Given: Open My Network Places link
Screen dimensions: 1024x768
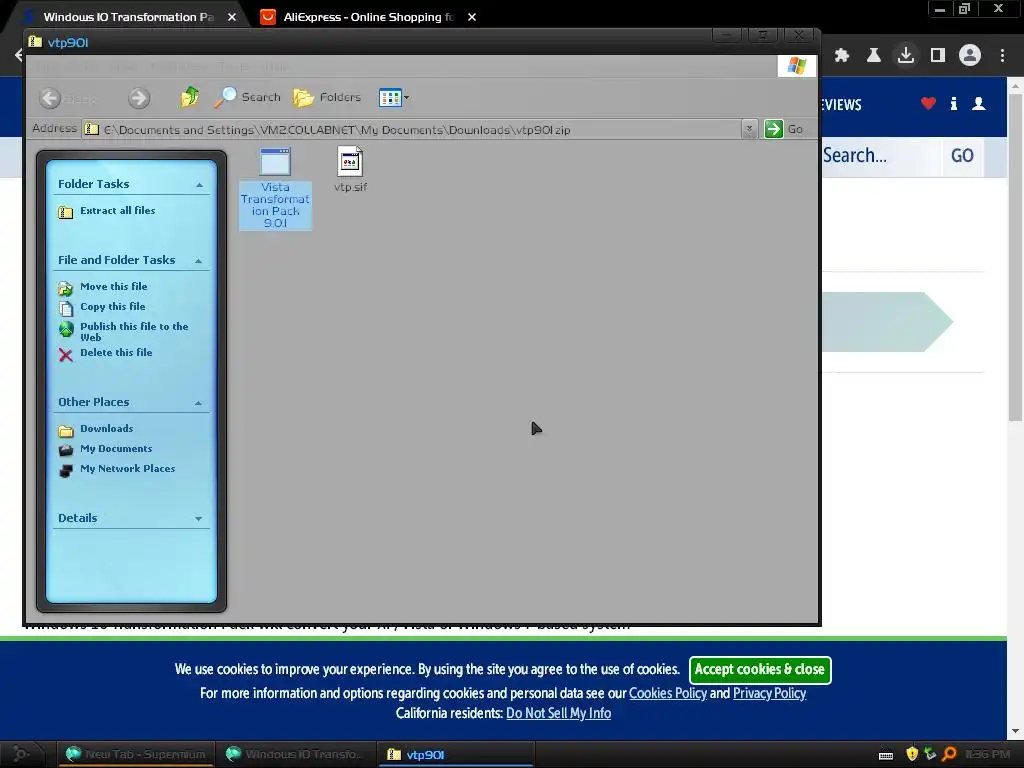Looking at the screenshot, I should pos(127,468).
